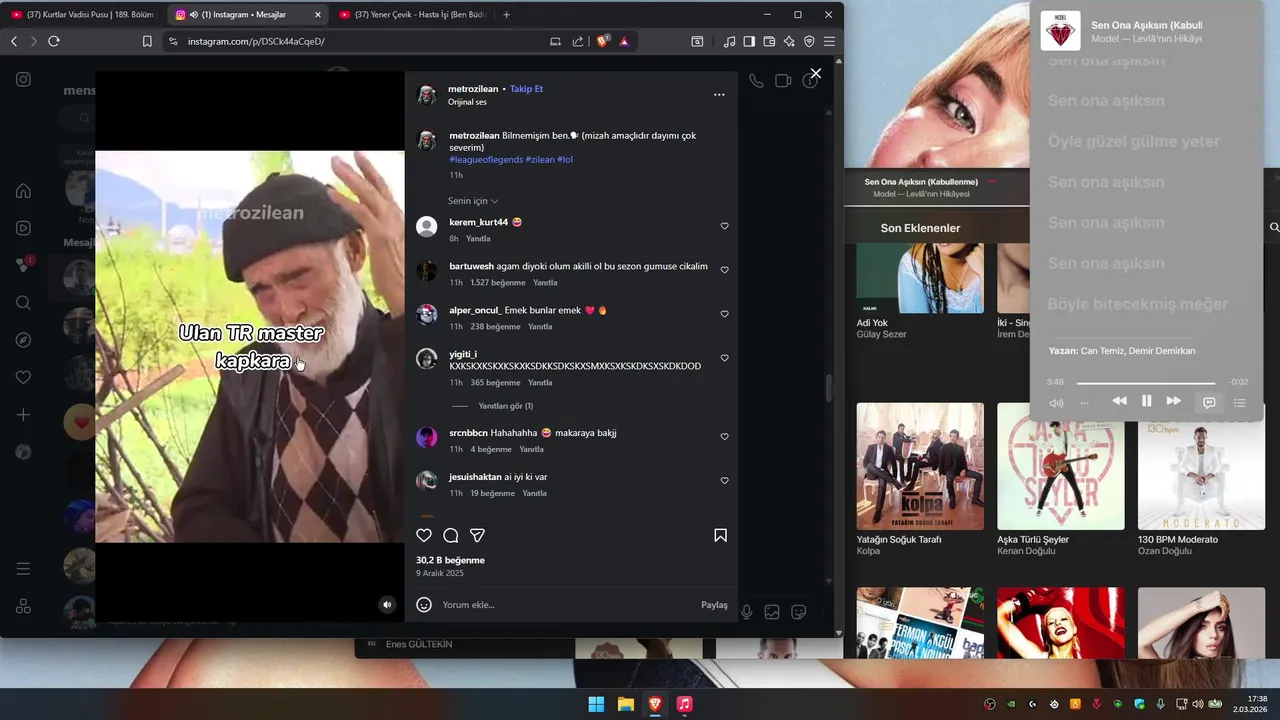
Task: Share the post via paper-plane icon
Action: pos(477,536)
